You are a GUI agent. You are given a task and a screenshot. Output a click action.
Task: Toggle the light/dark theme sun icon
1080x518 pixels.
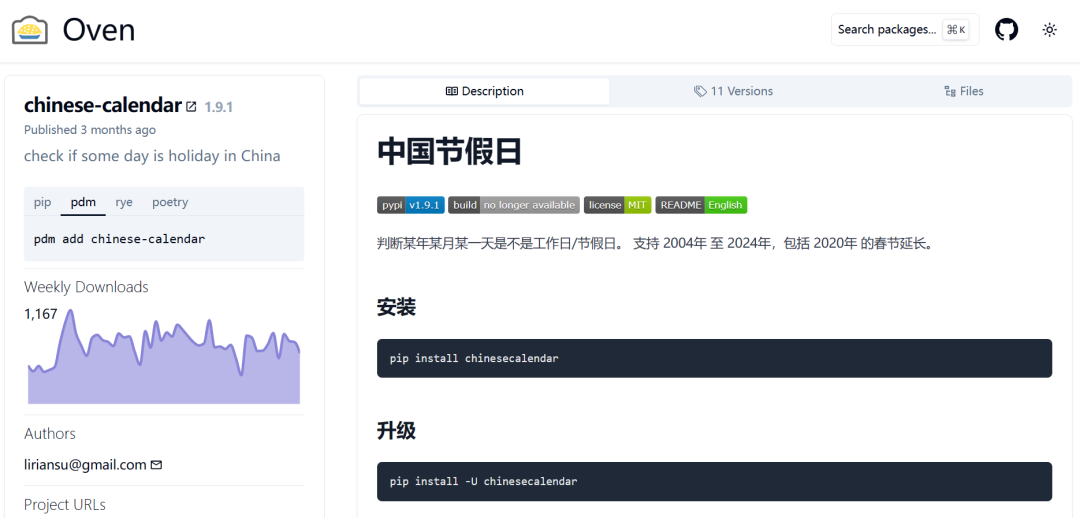[x=1049, y=30]
